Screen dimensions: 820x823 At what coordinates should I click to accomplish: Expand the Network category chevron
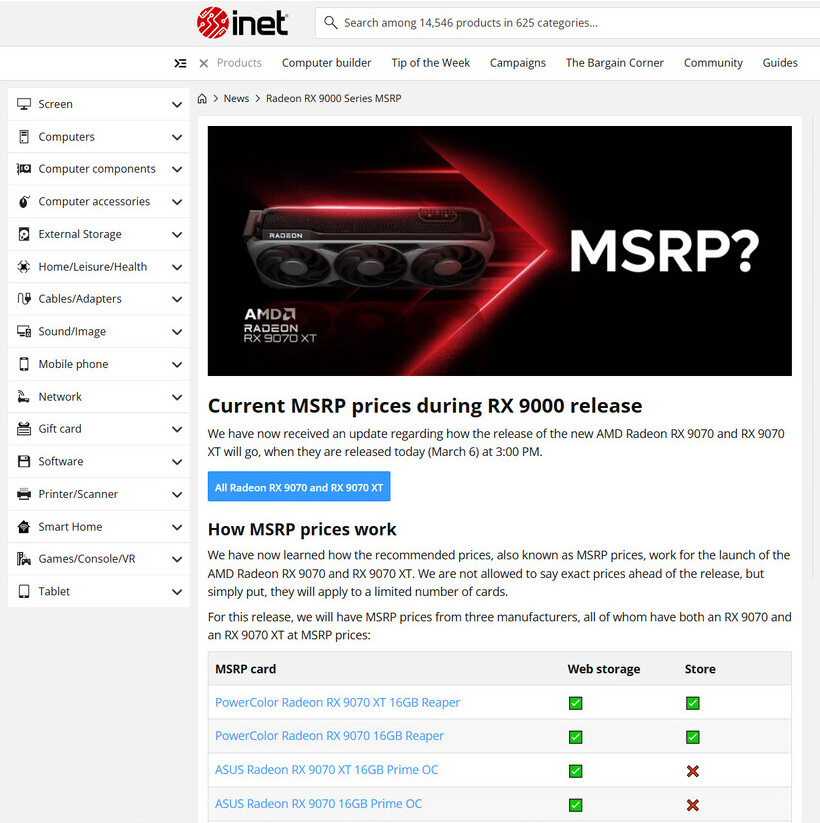pyautogui.click(x=177, y=397)
